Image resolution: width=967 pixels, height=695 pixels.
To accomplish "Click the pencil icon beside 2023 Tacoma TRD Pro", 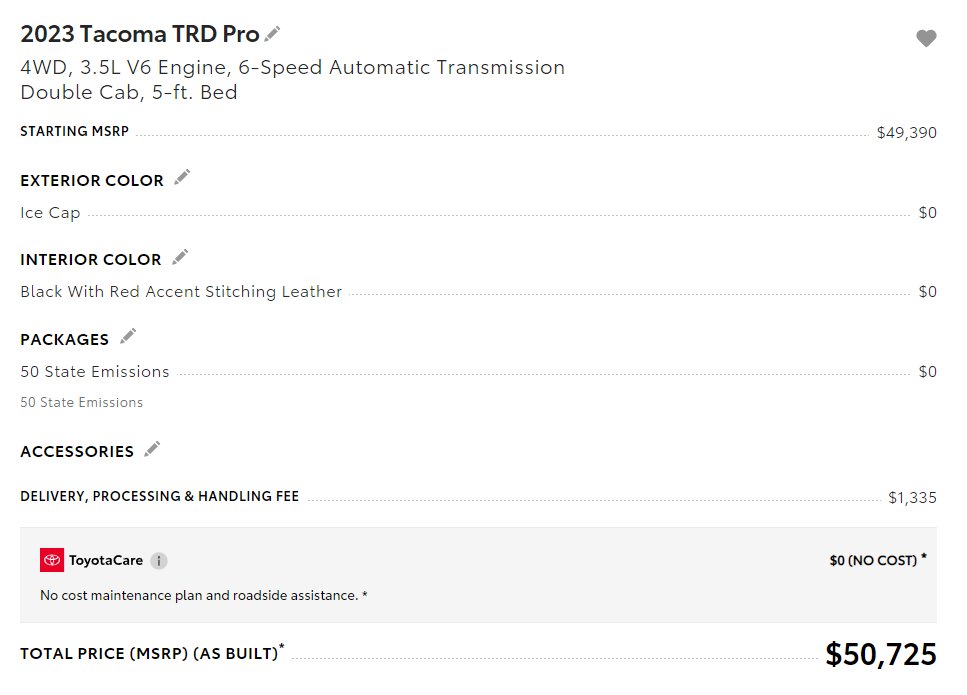I will pyautogui.click(x=272, y=34).
